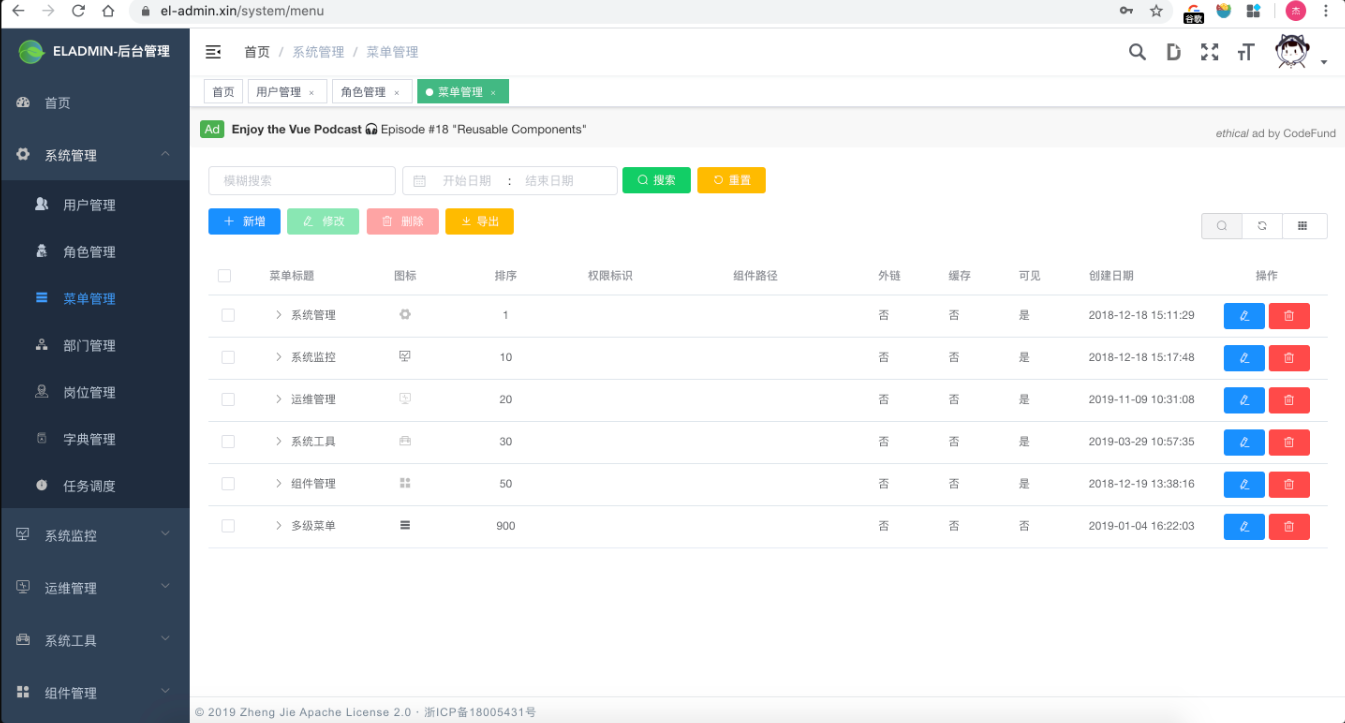This screenshot has width=1345, height=723.
Task: Enter fullscreen via the expand icon
Action: coord(1209,50)
